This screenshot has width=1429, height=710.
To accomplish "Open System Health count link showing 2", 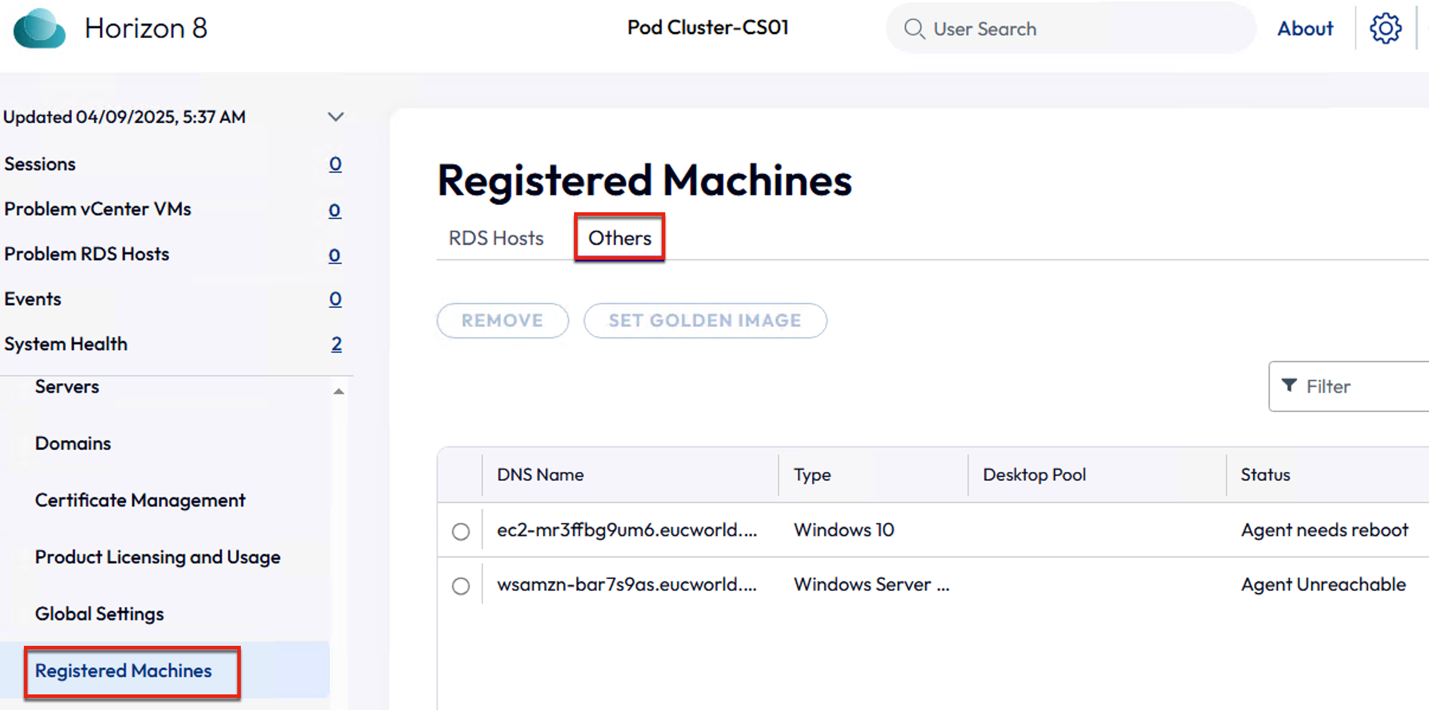I will (336, 344).
